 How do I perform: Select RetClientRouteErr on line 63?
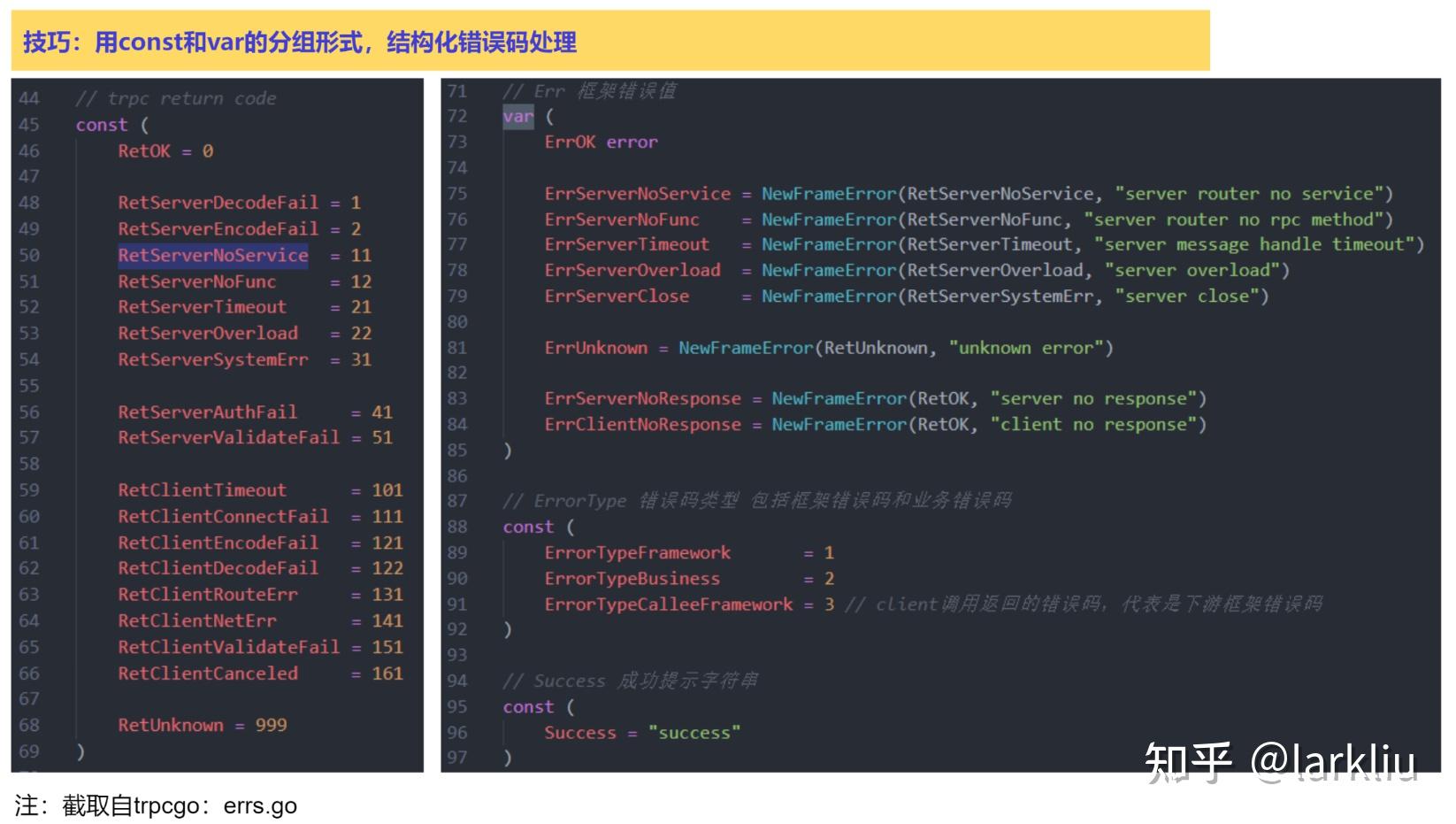(x=208, y=595)
